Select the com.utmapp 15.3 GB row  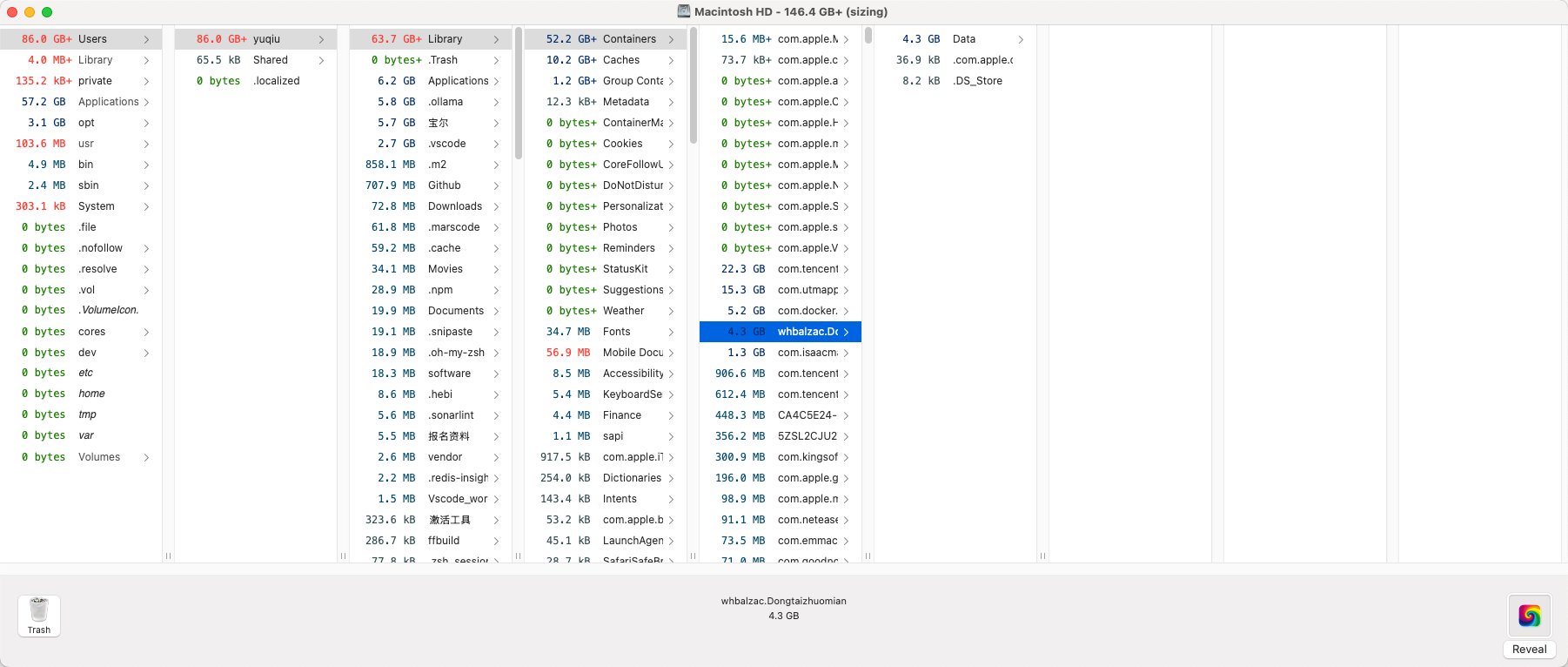click(x=781, y=290)
